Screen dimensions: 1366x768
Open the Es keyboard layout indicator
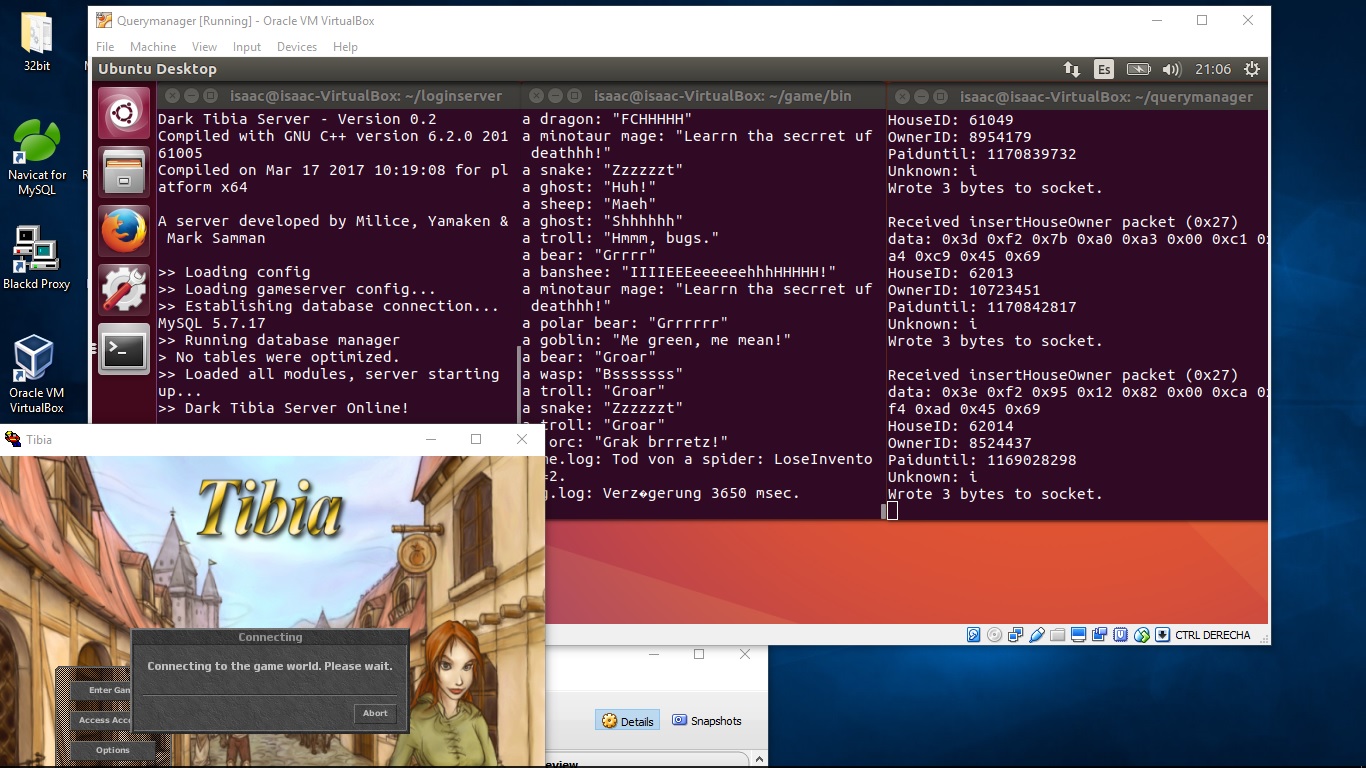(1103, 69)
